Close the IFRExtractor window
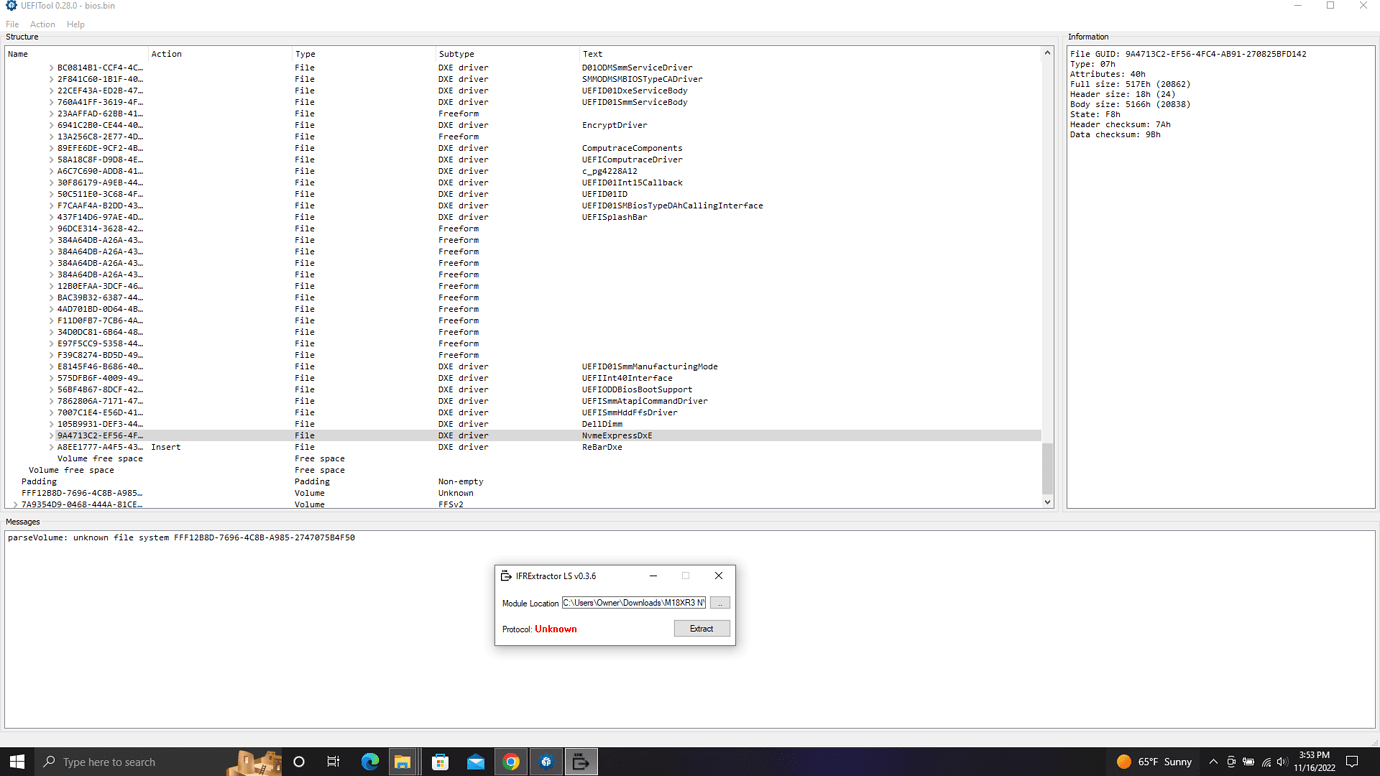Viewport: 1380px width, 776px height. click(x=718, y=576)
